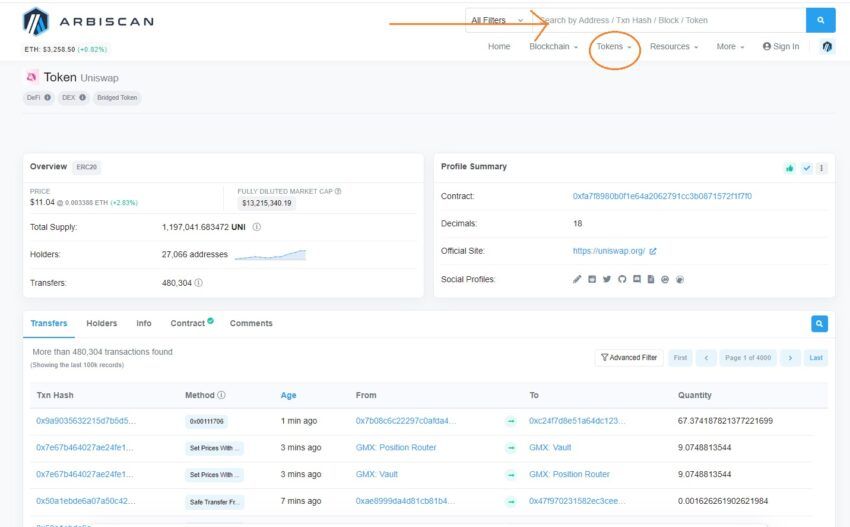Open the Contract tab
The width and height of the screenshot is (850, 527).
191,323
